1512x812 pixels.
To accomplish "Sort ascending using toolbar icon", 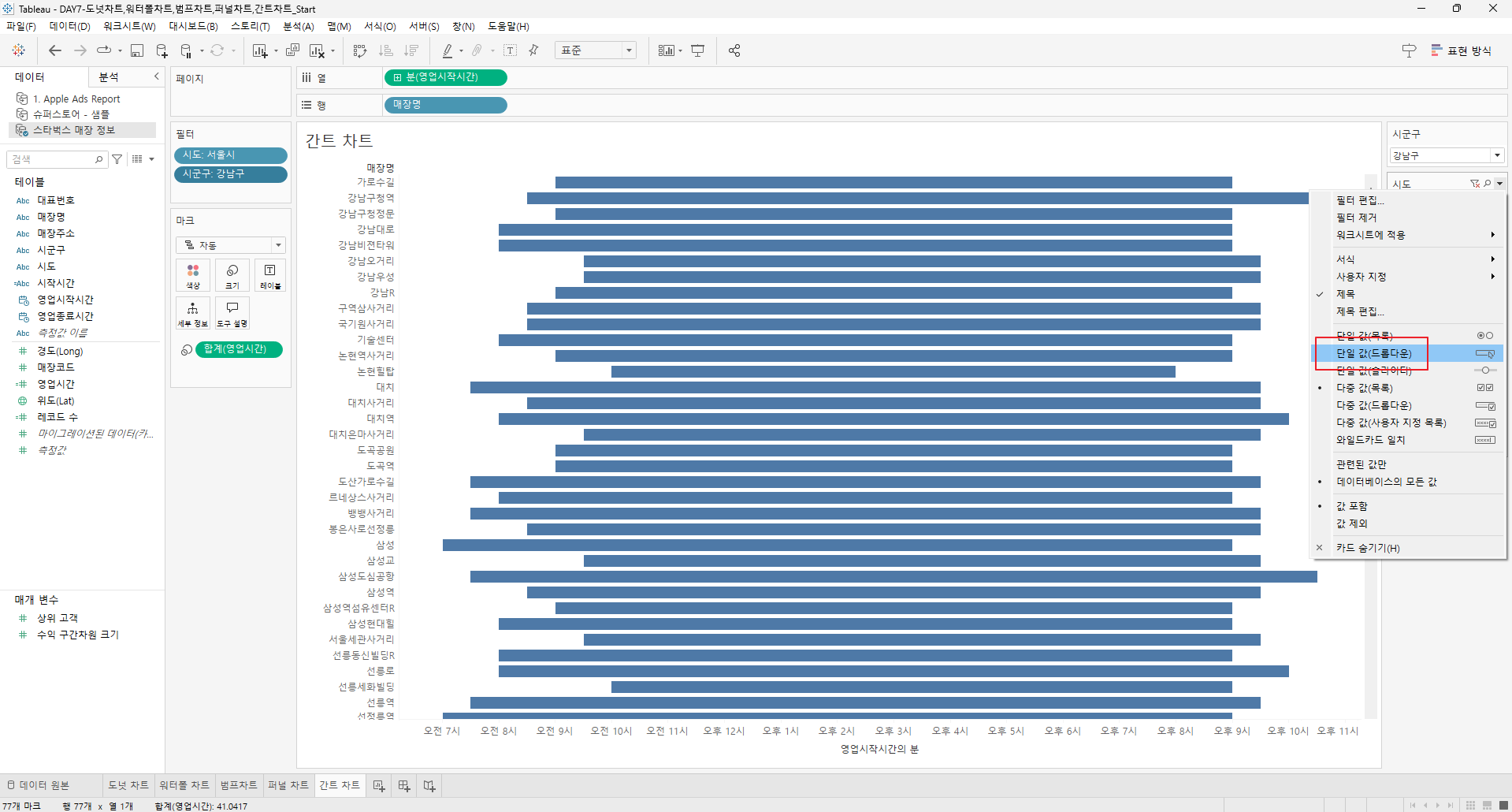I will (386, 50).
